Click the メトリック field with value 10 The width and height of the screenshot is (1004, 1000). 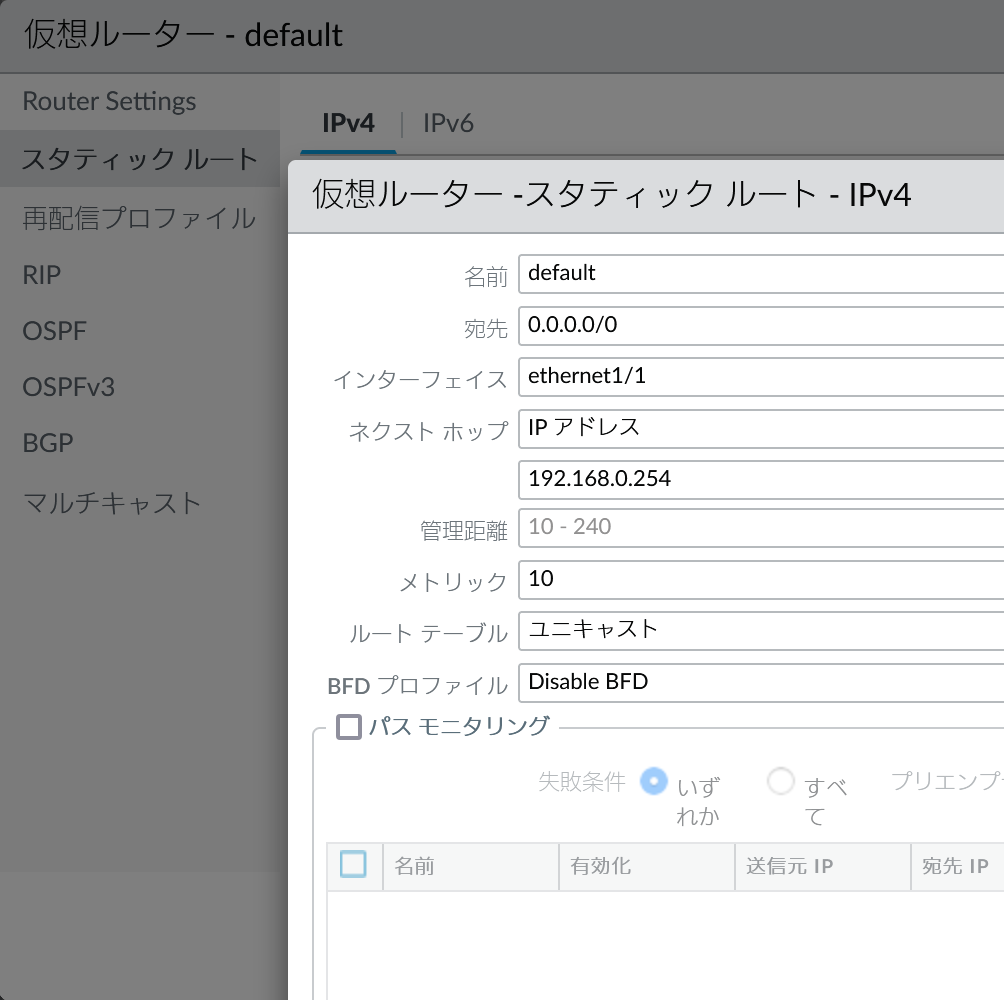tap(761, 579)
